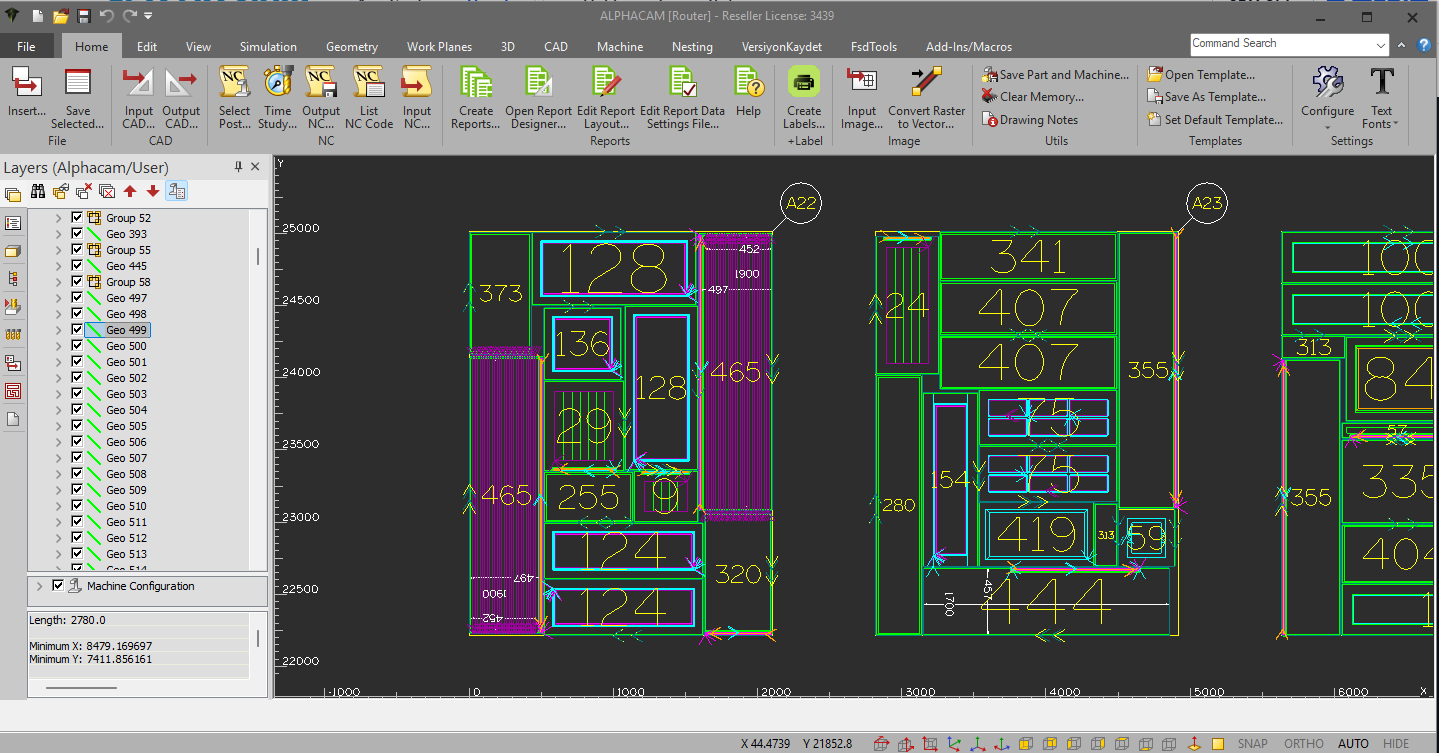Toggle SNAP mode in status bar

pyautogui.click(x=1252, y=743)
